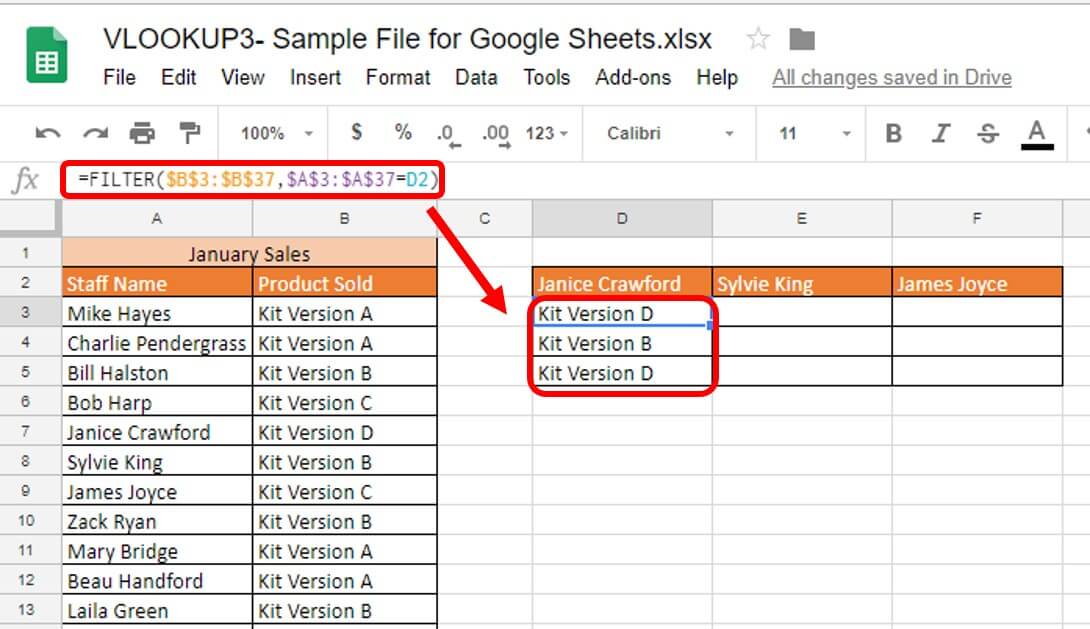The image size is (1090, 629).
Task: Open the Calibri font dropdown
Action: [x=670, y=133]
